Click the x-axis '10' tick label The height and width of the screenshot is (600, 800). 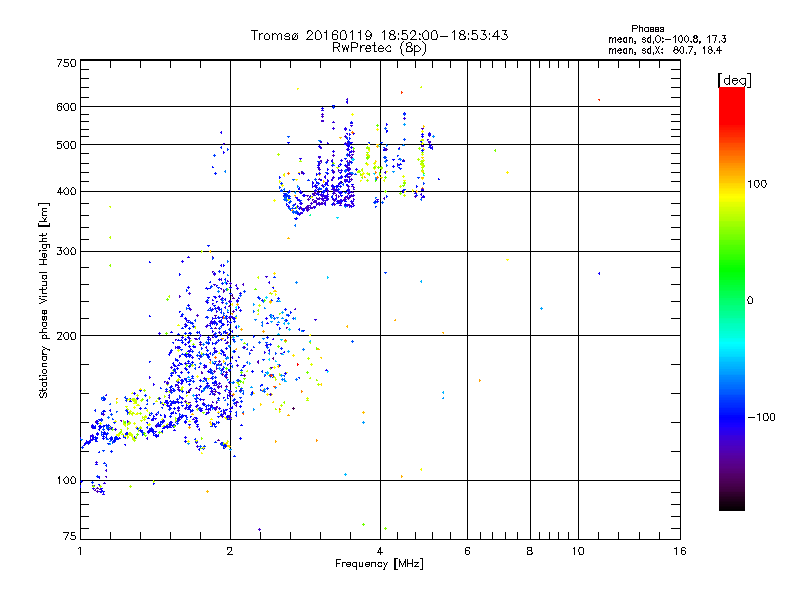[x=578, y=551]
